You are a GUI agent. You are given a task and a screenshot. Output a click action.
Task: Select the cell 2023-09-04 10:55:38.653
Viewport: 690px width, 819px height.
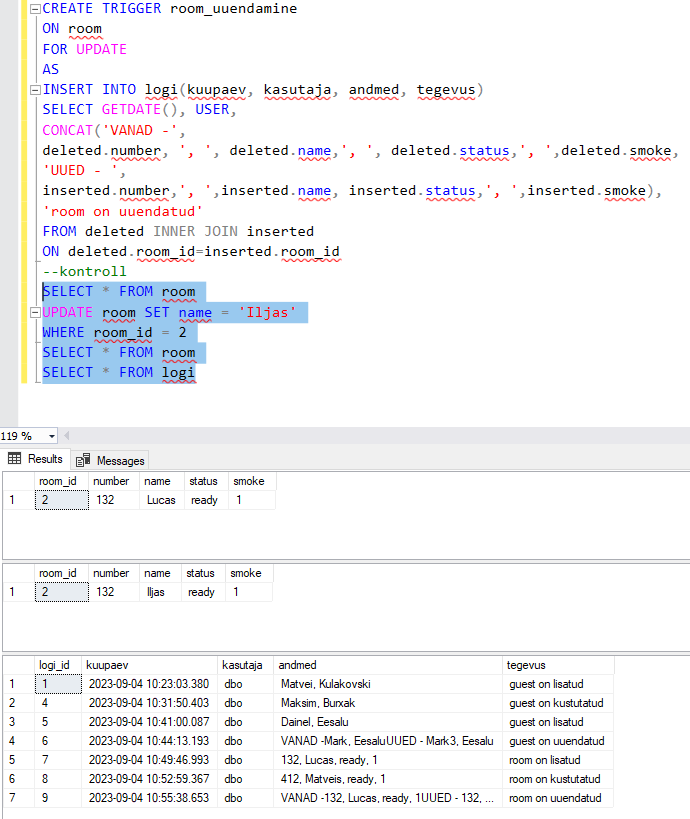click(x=149, y=798)
